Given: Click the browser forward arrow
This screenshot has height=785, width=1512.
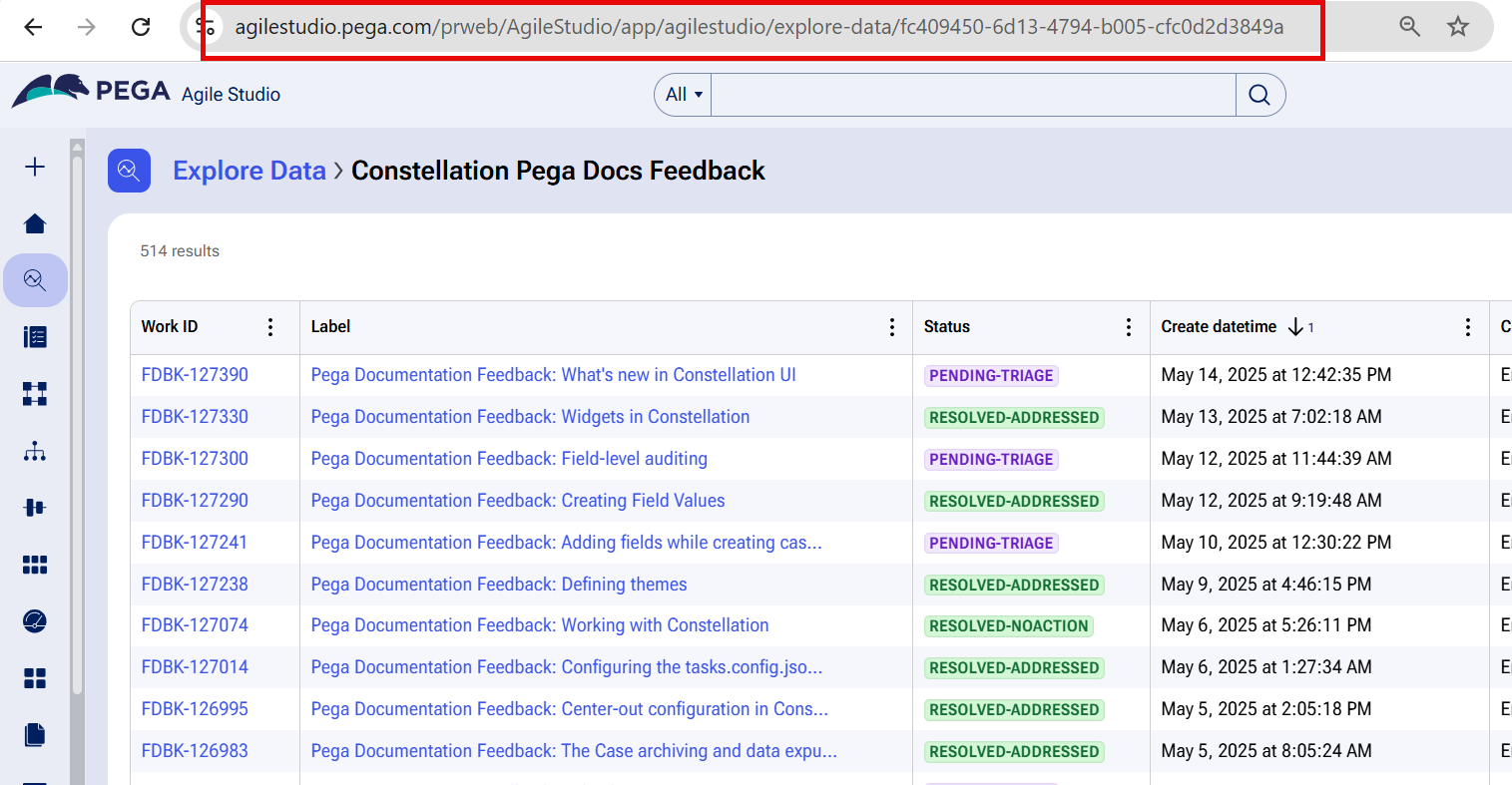Looking at the screenshot, I should [87, 27].
